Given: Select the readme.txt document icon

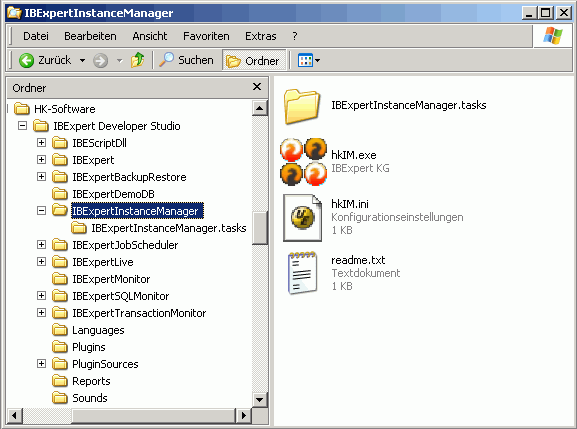Looking at the screenshot, I should (x=302, y=273).
